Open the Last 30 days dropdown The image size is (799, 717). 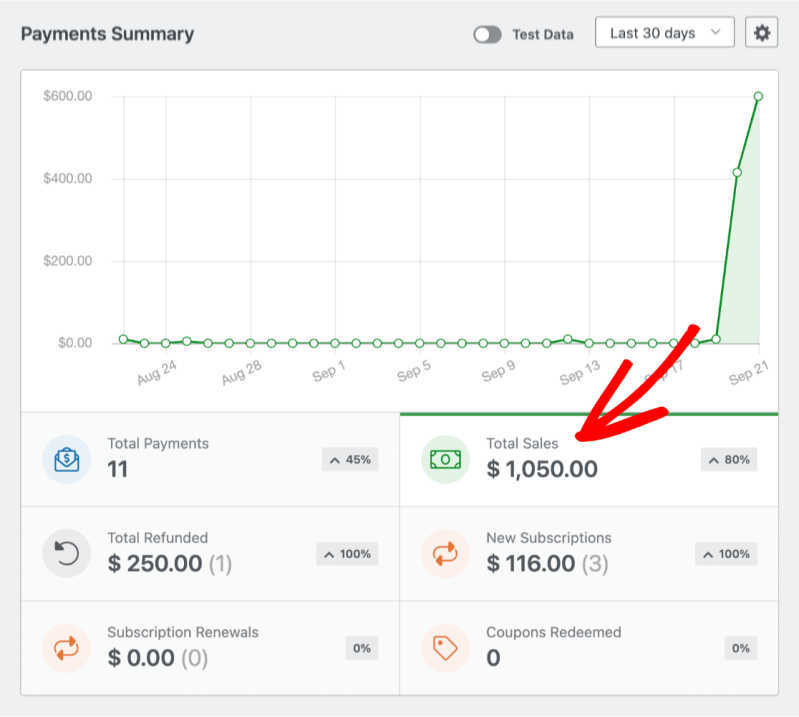[664, 33]
